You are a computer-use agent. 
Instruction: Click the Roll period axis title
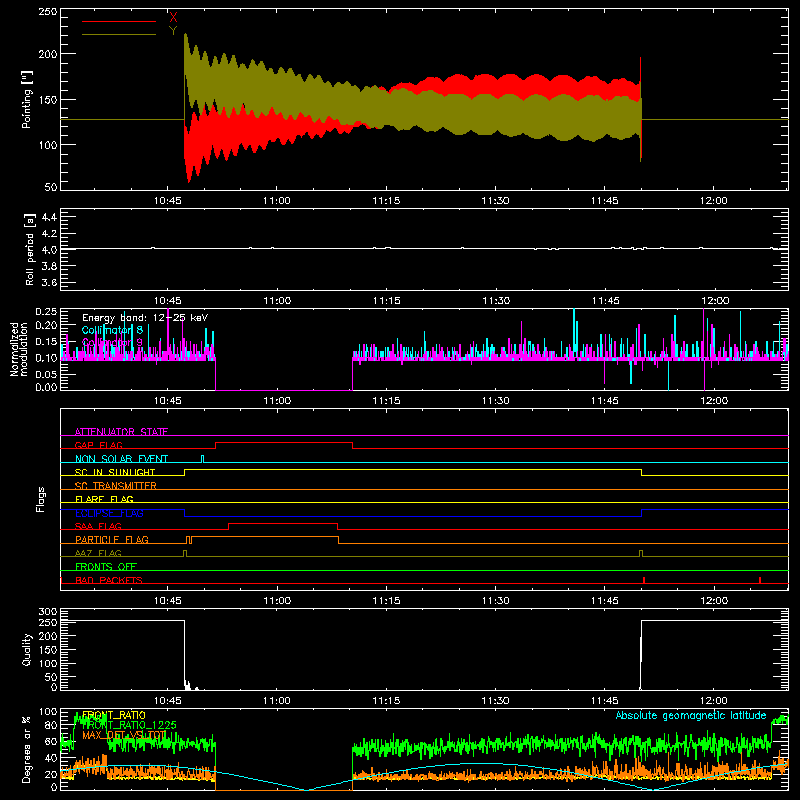[29, 249]
